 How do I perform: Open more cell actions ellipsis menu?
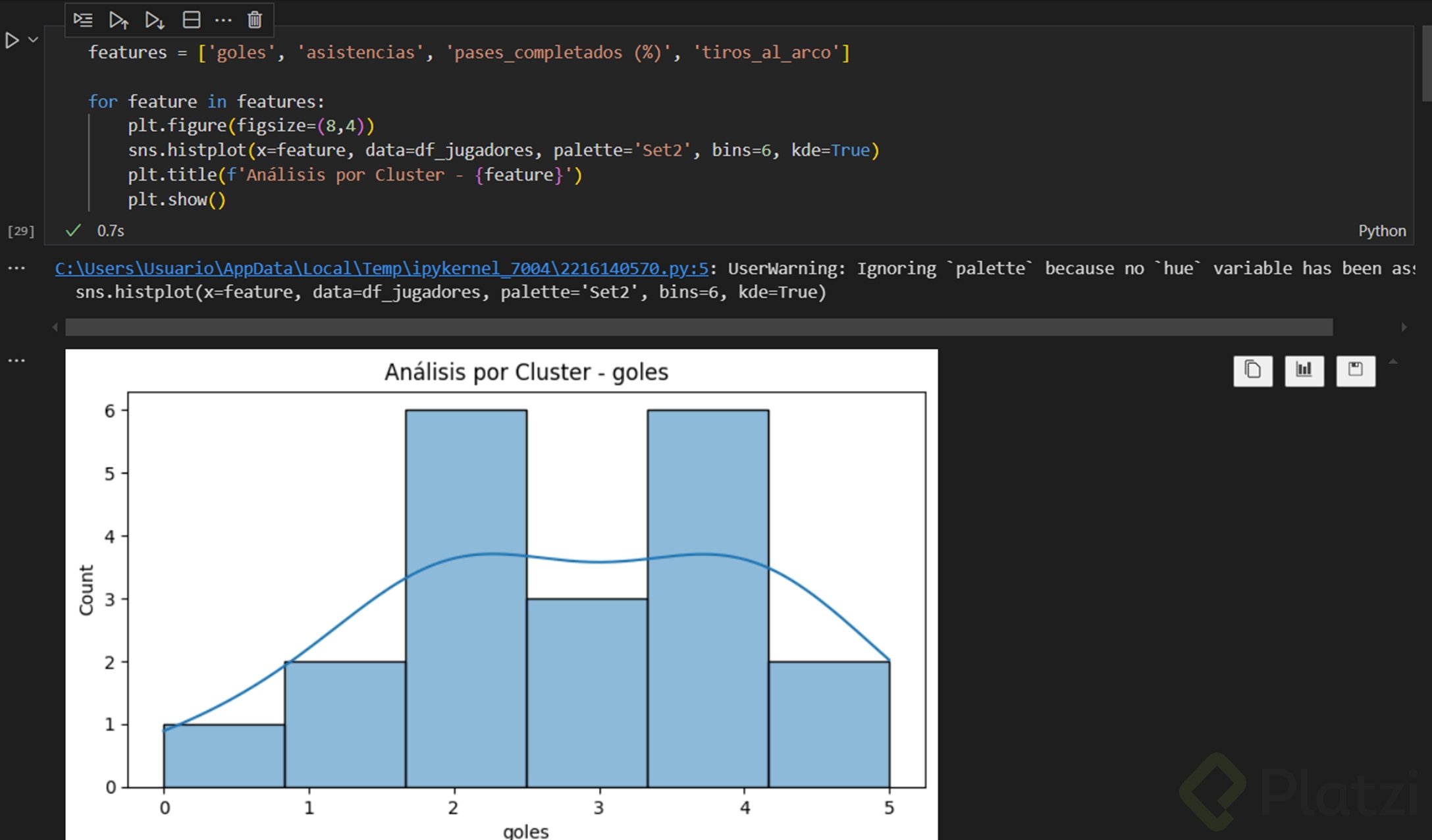[223, 20]
